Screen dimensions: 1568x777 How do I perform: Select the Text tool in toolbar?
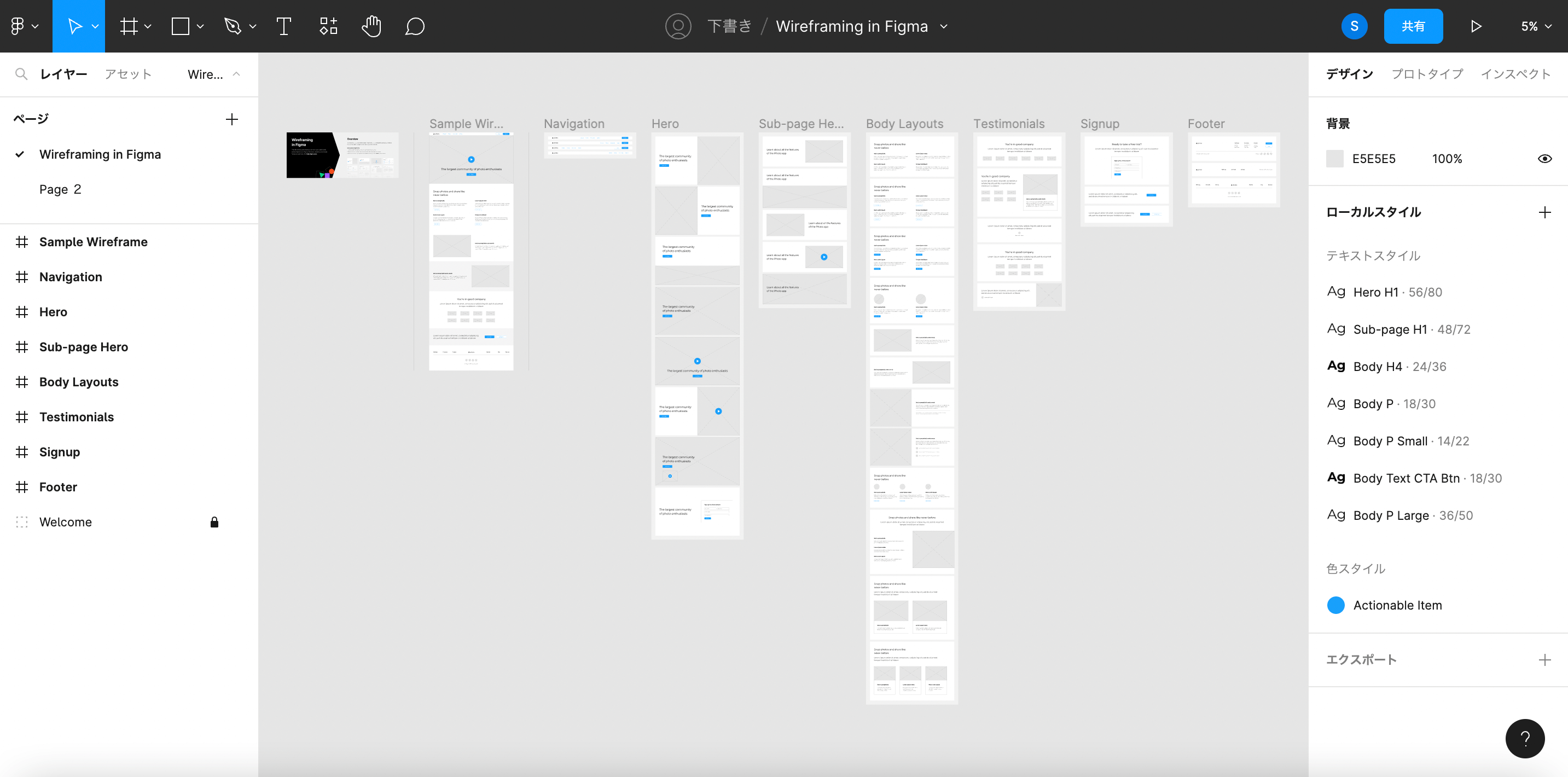click(x=283, y=26)
